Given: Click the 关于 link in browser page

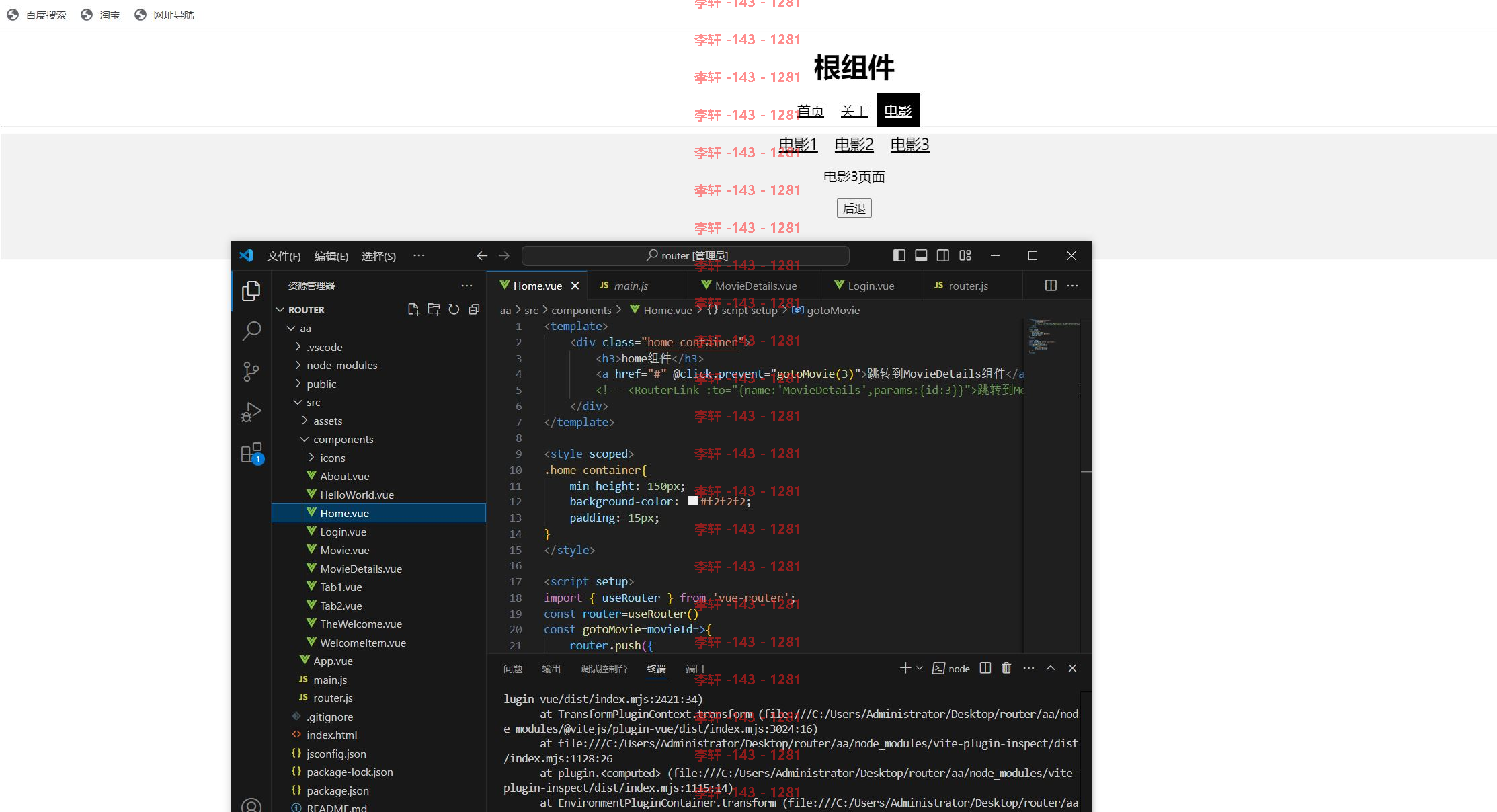Looking at the screenshot, I should point(854,111).
